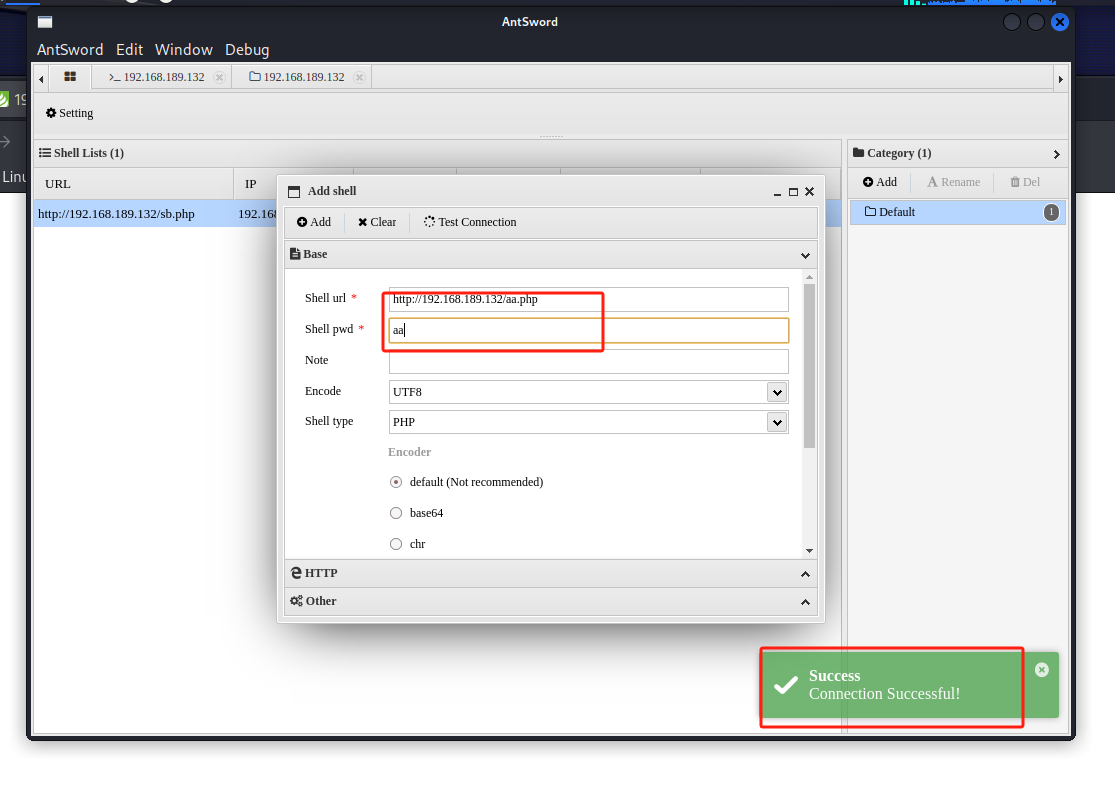The image size is (1115, 791).
Task: Focus the Shell url input field
Action: [x=588, y=299]
